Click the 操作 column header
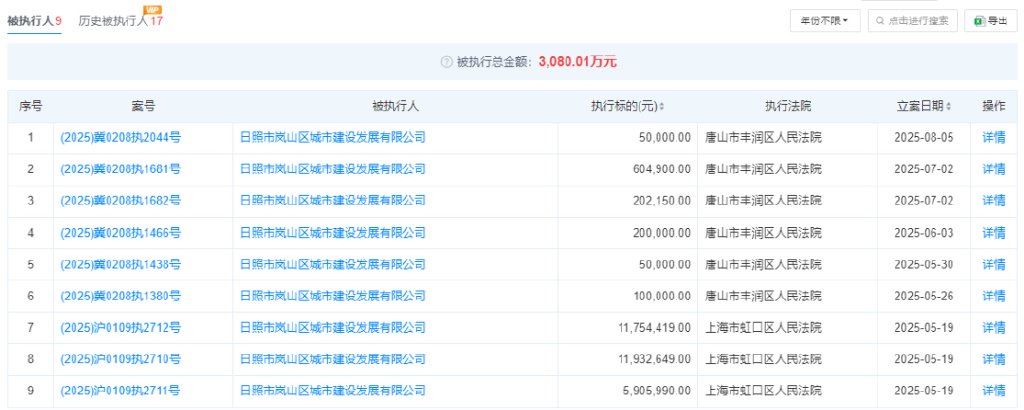The image size is (1024, 410). point(993,106)
